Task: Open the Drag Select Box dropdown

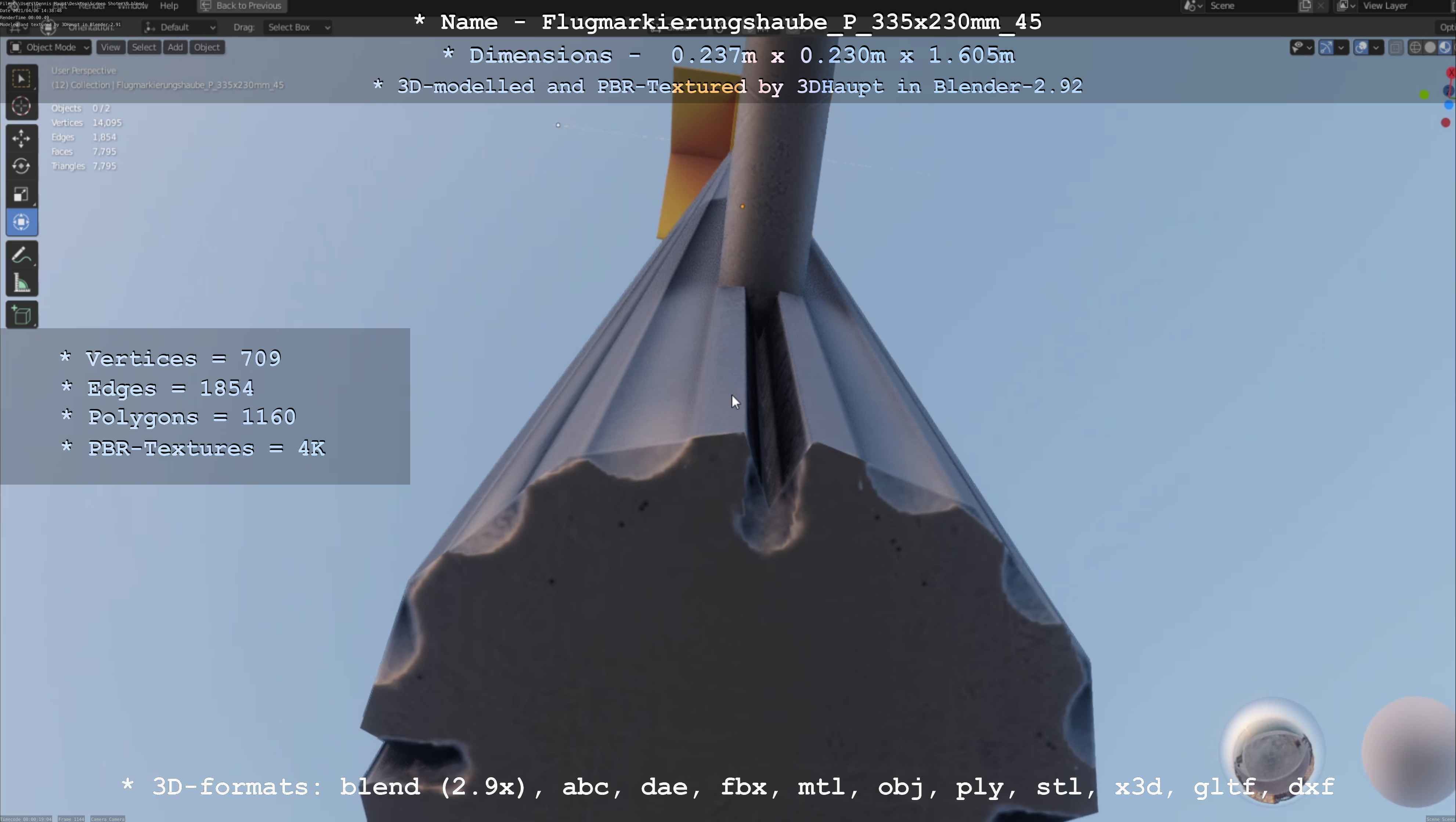Action: (297, 27)
